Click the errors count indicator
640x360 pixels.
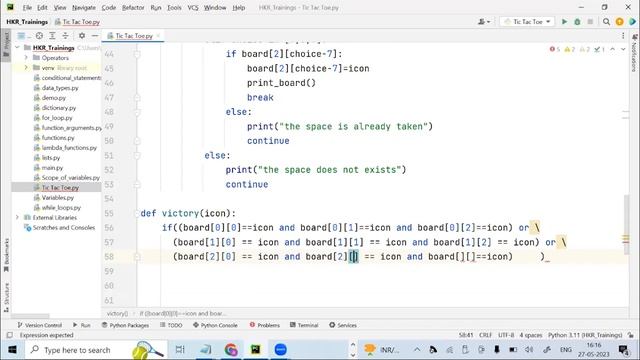click(x=555, y=49)
